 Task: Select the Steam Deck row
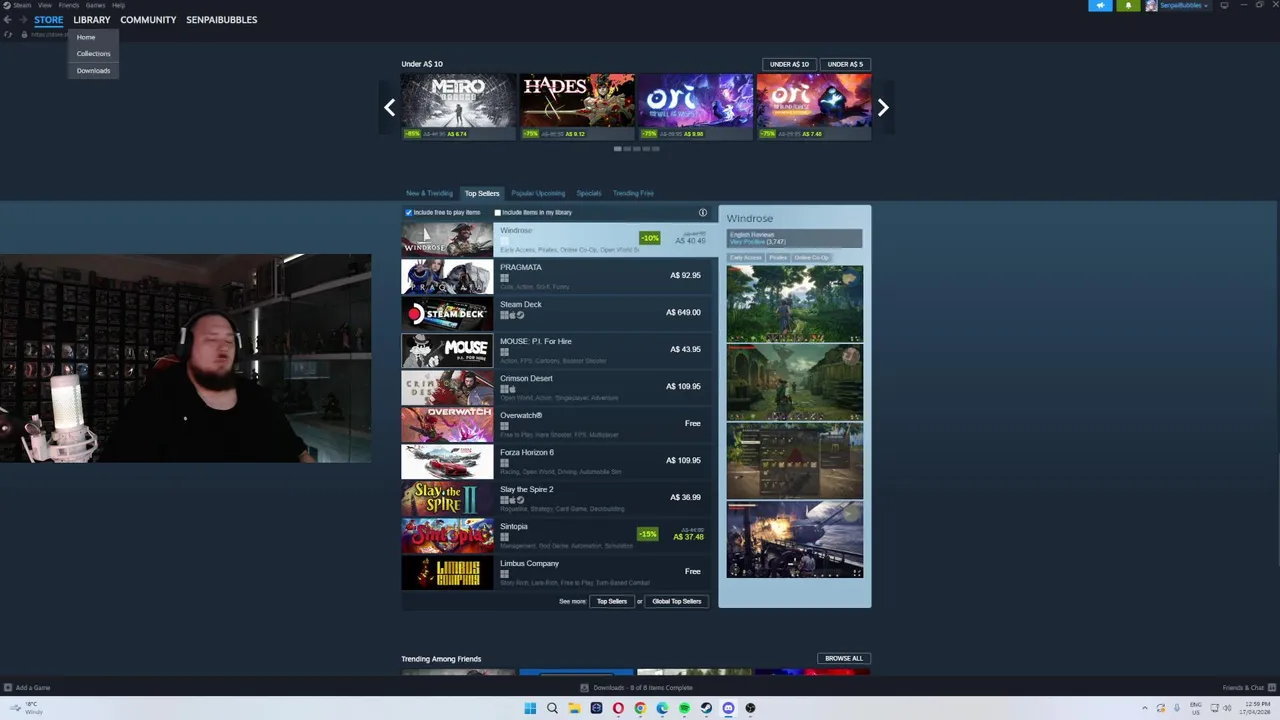tap(557, 313)
